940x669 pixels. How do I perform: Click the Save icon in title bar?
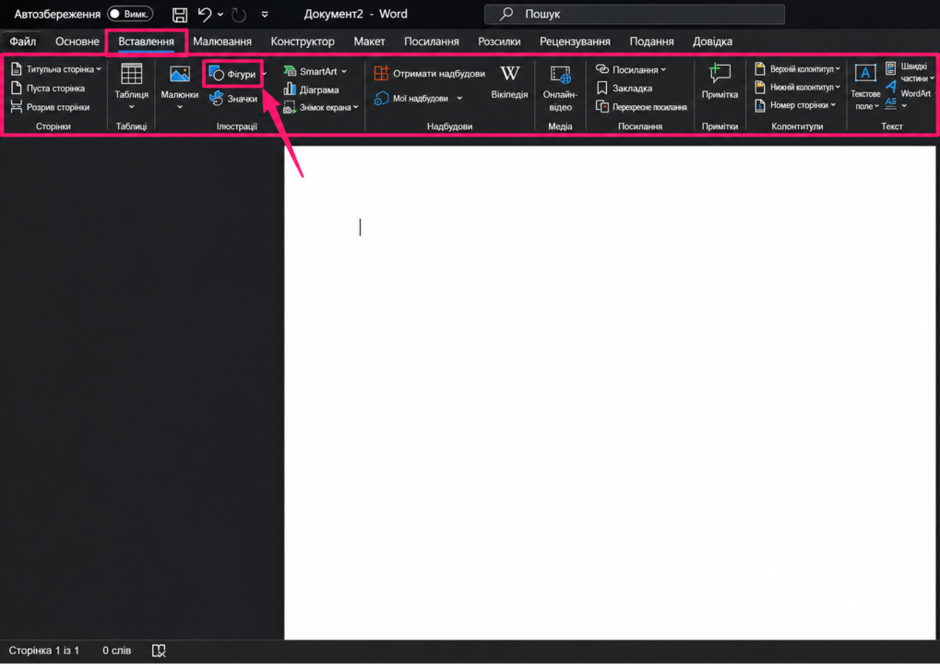[x=179, y=14]
